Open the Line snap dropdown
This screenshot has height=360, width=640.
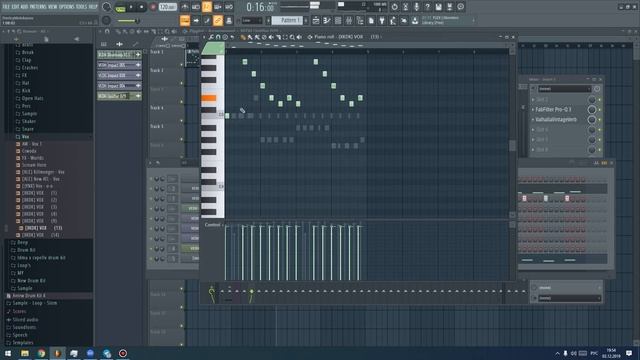(x=252, y=20)
